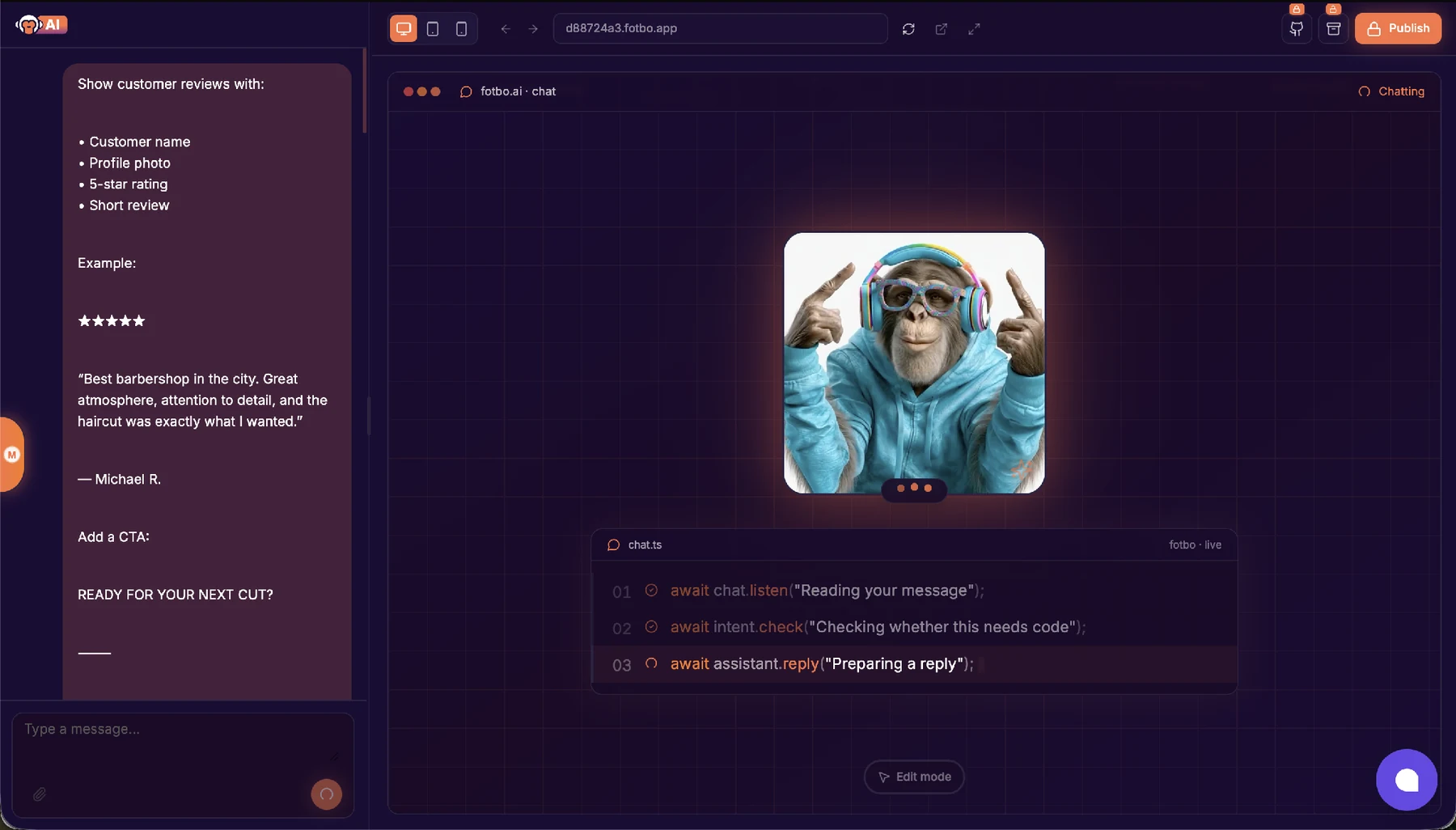Click the fotbo.ai chat bubble icon
This screenshot has width=1456, height=830.
(466, 91)
